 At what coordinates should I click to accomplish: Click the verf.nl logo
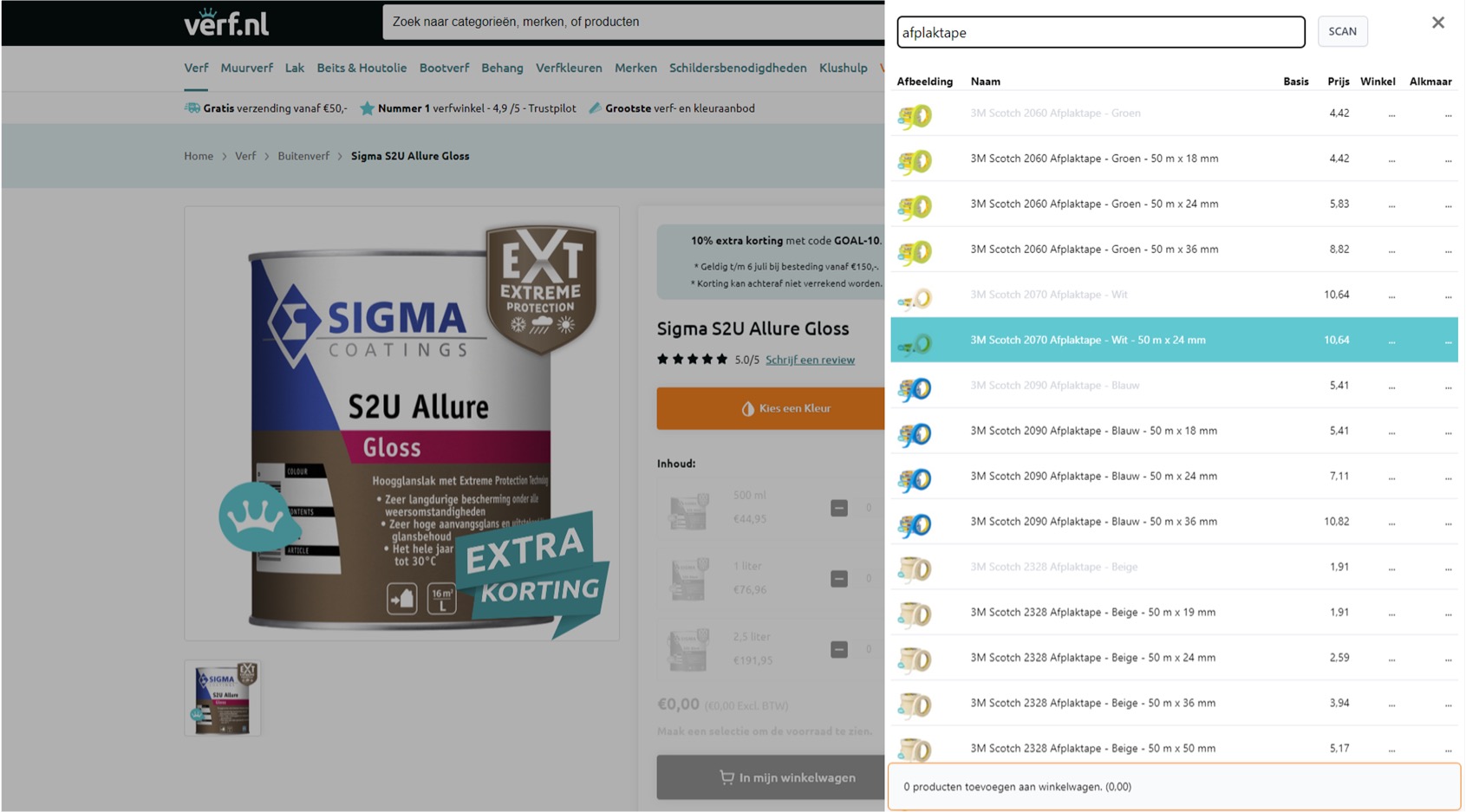click(227, 23)
